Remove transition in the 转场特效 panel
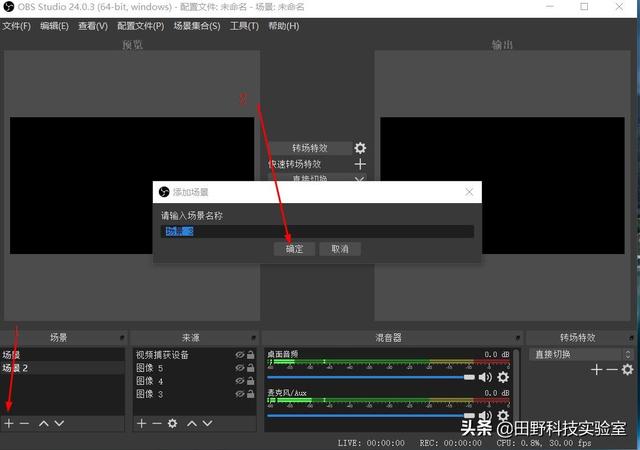Image resolution: width=640 pixels, height=450 pixels. coord(611,370)
